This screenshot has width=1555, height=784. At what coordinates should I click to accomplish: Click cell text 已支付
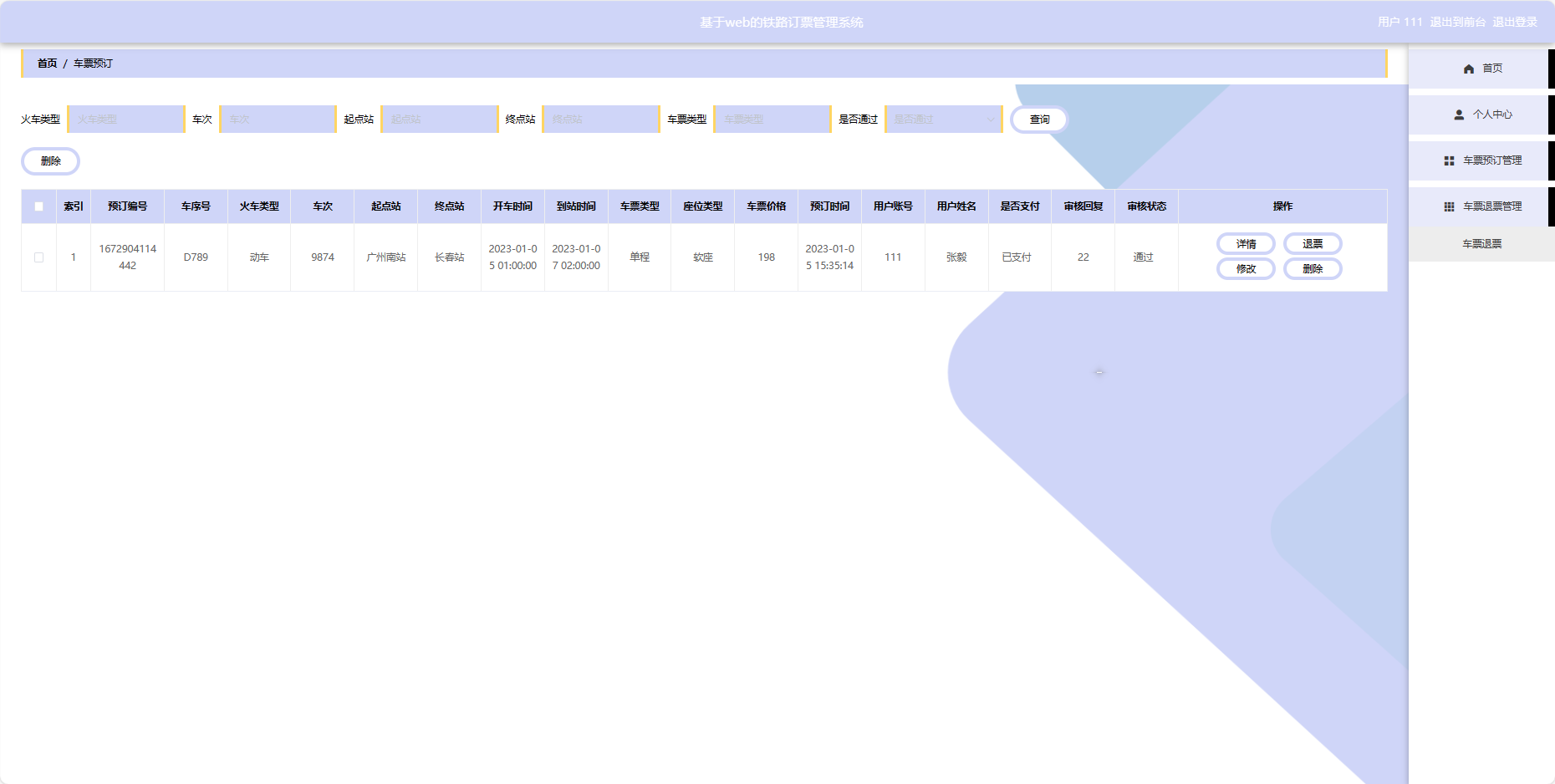pyautogui.click(x=1017, y=257)
